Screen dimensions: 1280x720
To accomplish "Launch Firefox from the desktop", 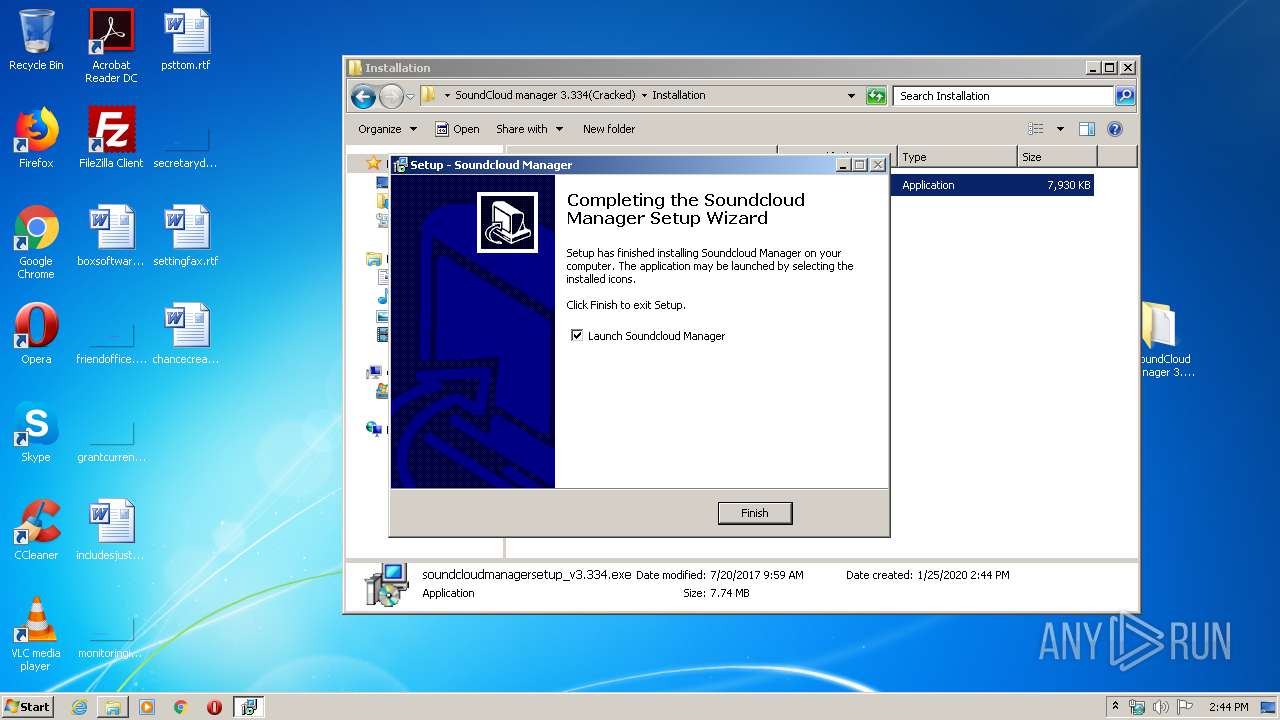I will [36, 138].
